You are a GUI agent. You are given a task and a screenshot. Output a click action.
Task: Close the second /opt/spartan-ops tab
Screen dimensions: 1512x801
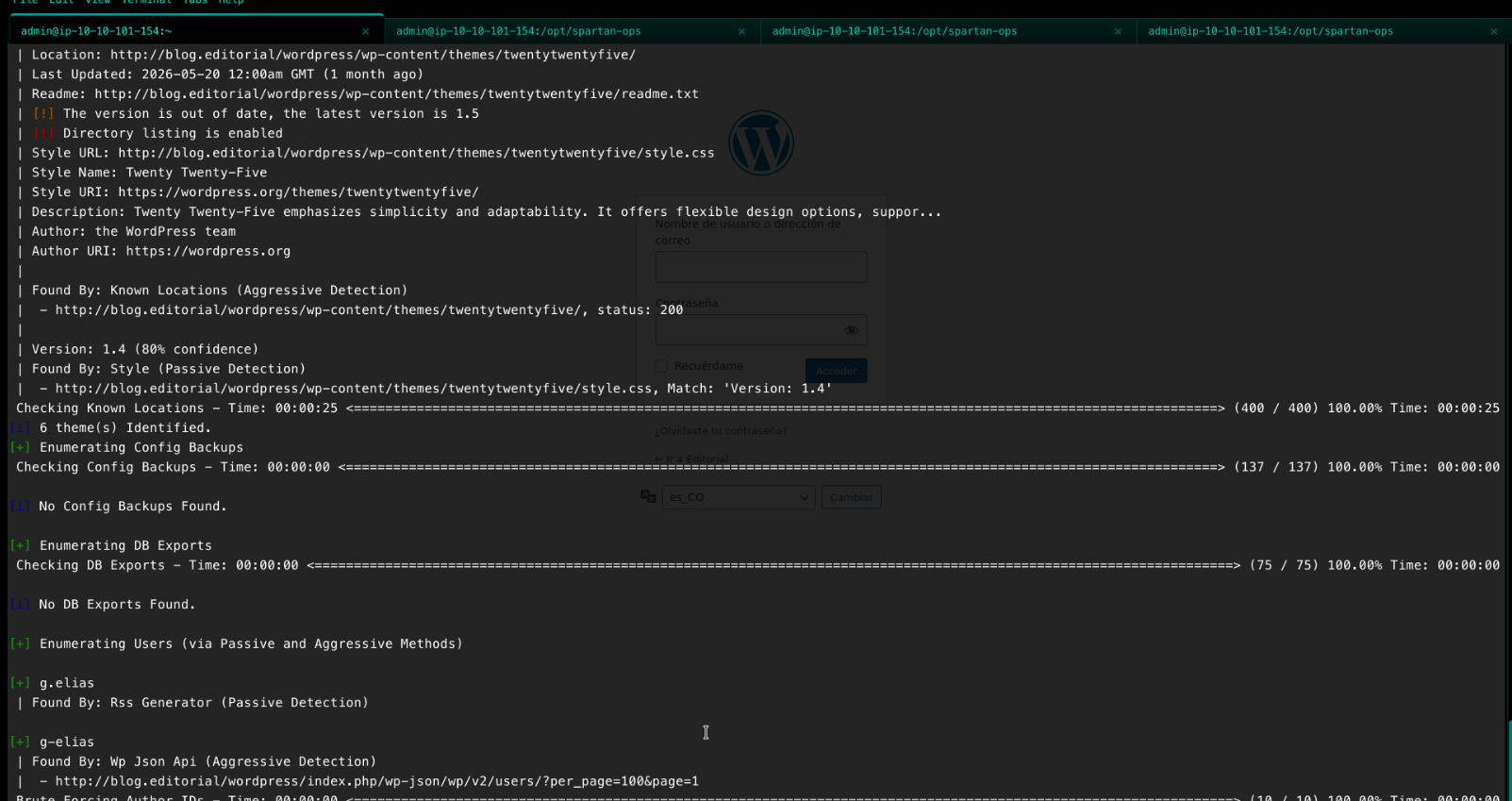coord(741,31)
